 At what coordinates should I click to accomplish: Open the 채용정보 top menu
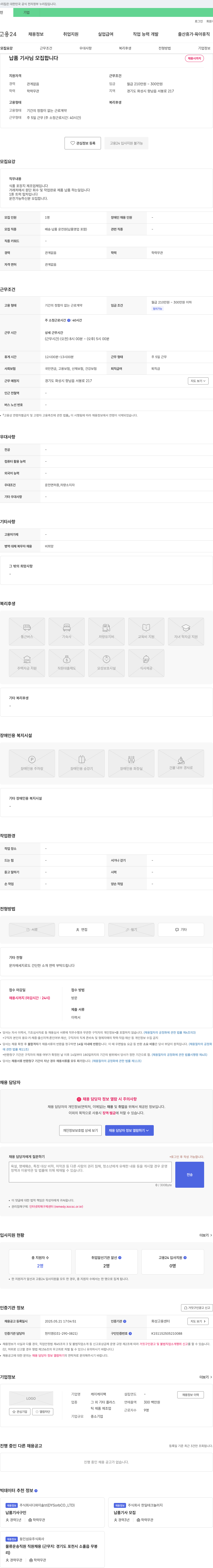(x=36, y=34)
